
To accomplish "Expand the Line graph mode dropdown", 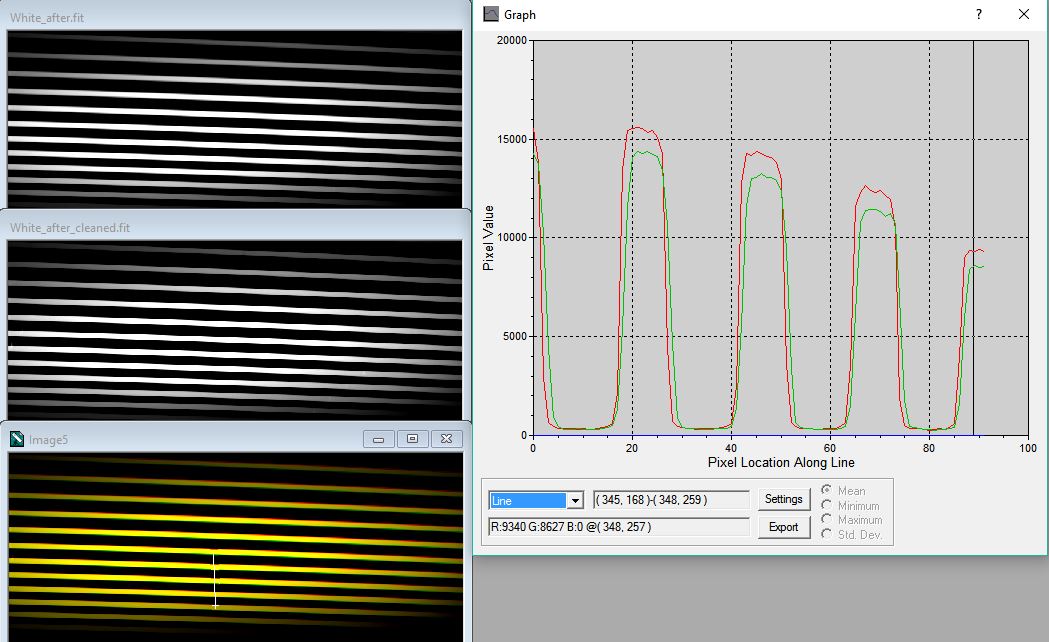I will click(x=574, y=500).
